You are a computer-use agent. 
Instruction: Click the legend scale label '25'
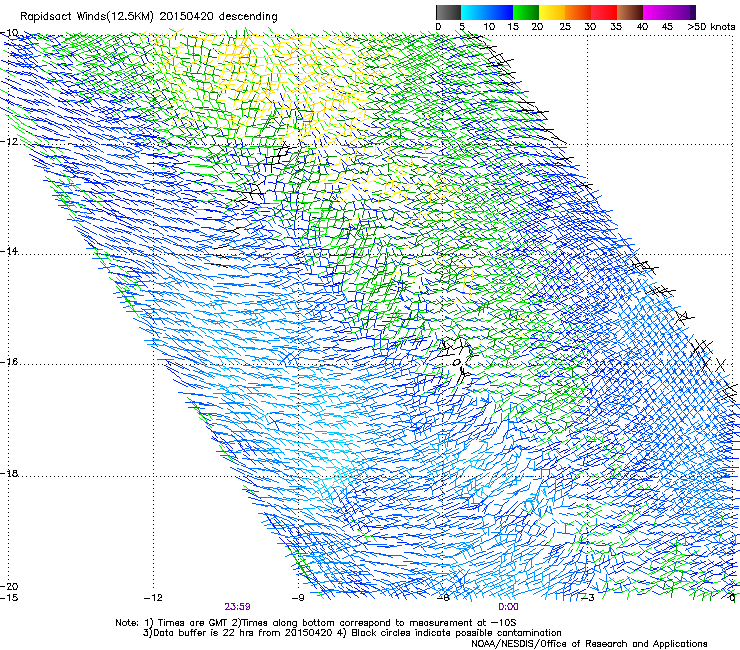coord(565,27)
